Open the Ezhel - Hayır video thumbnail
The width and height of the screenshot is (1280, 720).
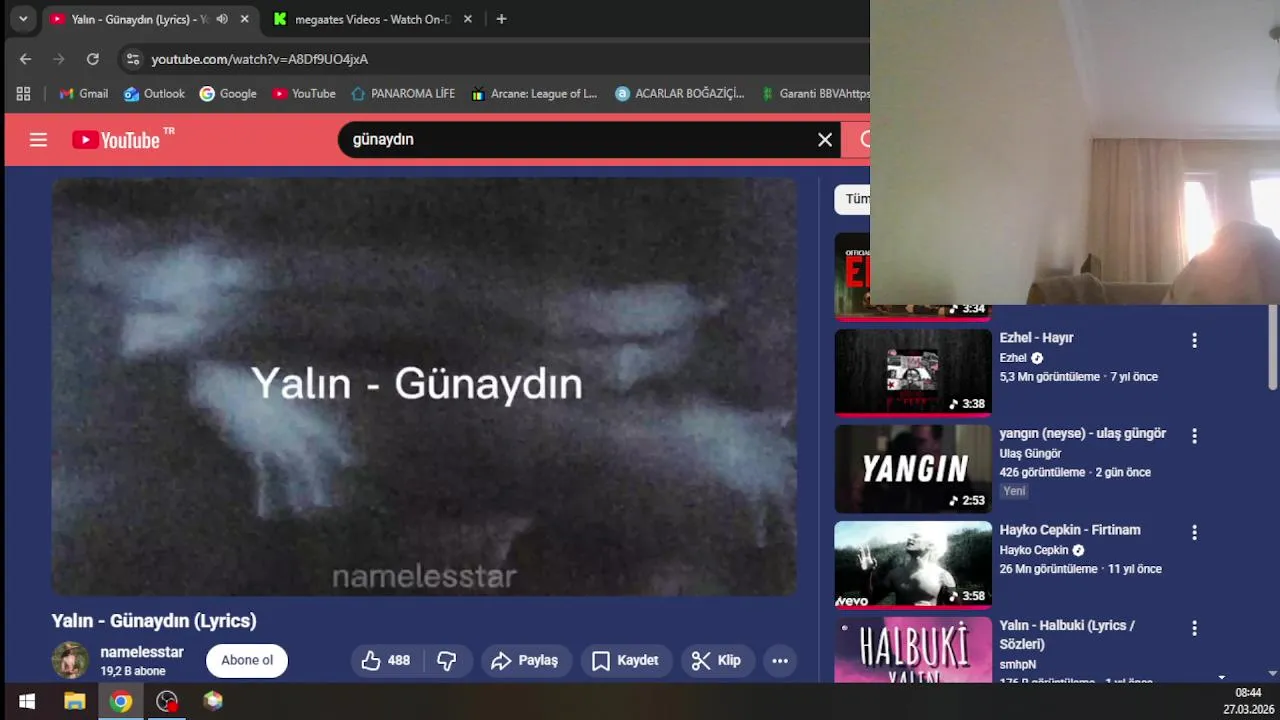[913, 372]
